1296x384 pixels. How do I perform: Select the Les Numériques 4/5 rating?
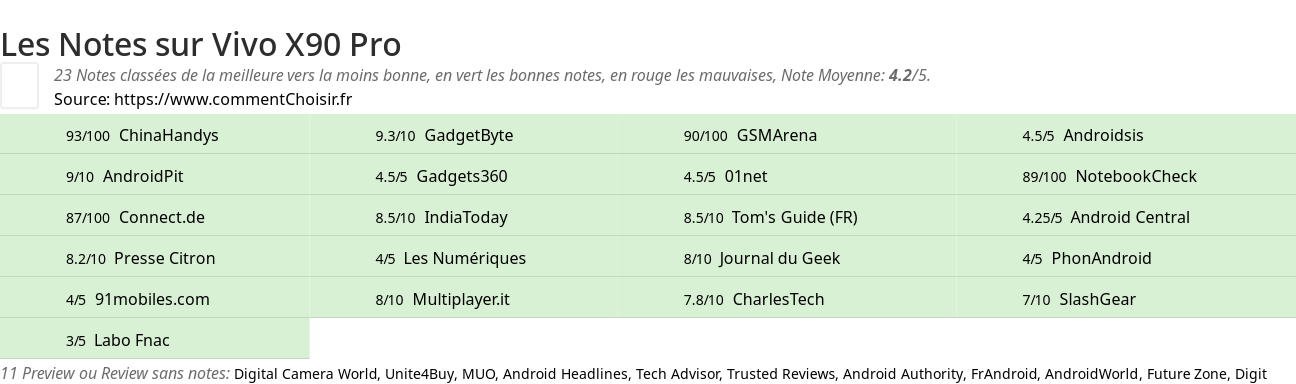[464, 258]
